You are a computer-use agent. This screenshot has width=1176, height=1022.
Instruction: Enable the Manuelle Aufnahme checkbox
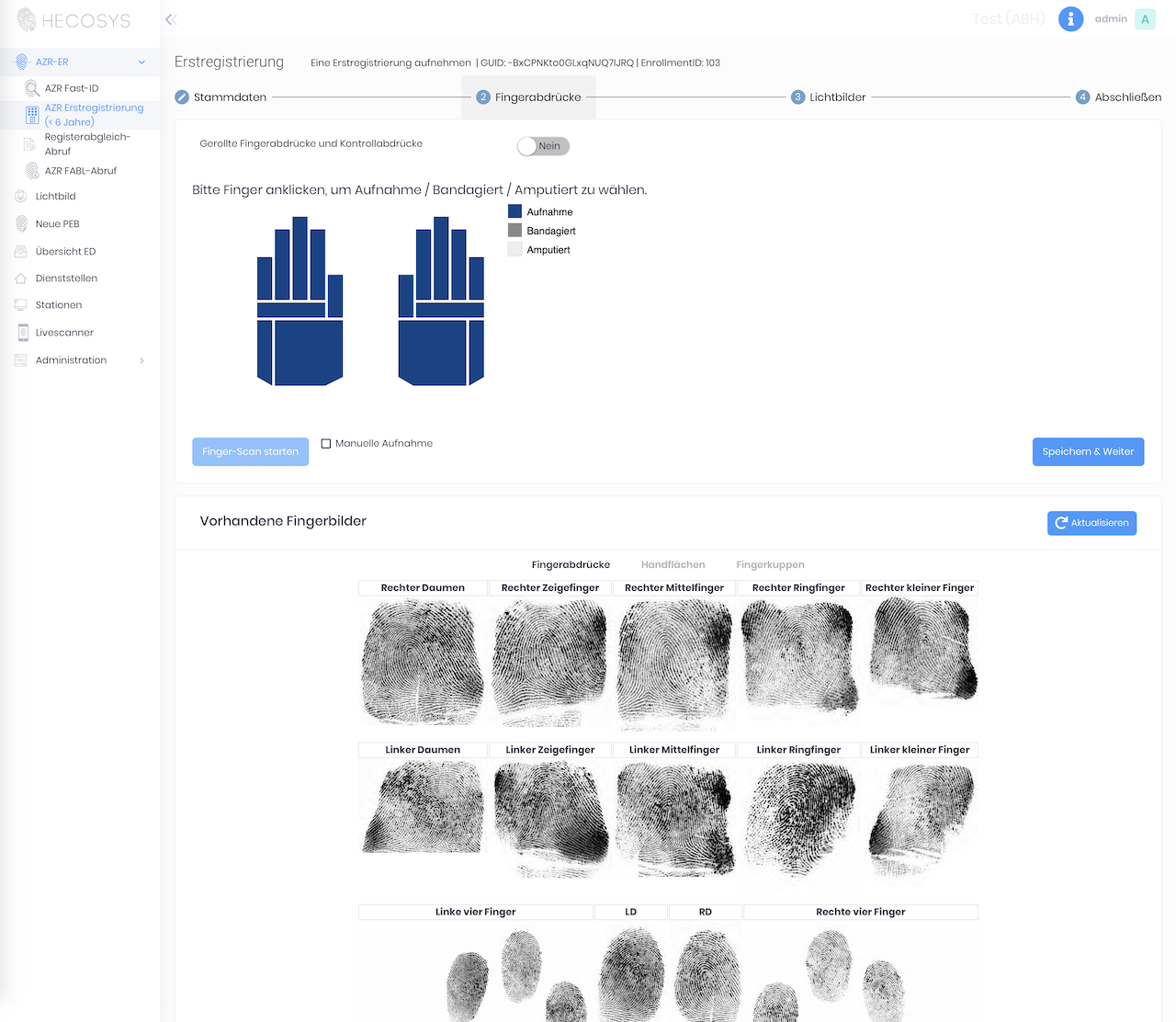[x=326, y=444]
